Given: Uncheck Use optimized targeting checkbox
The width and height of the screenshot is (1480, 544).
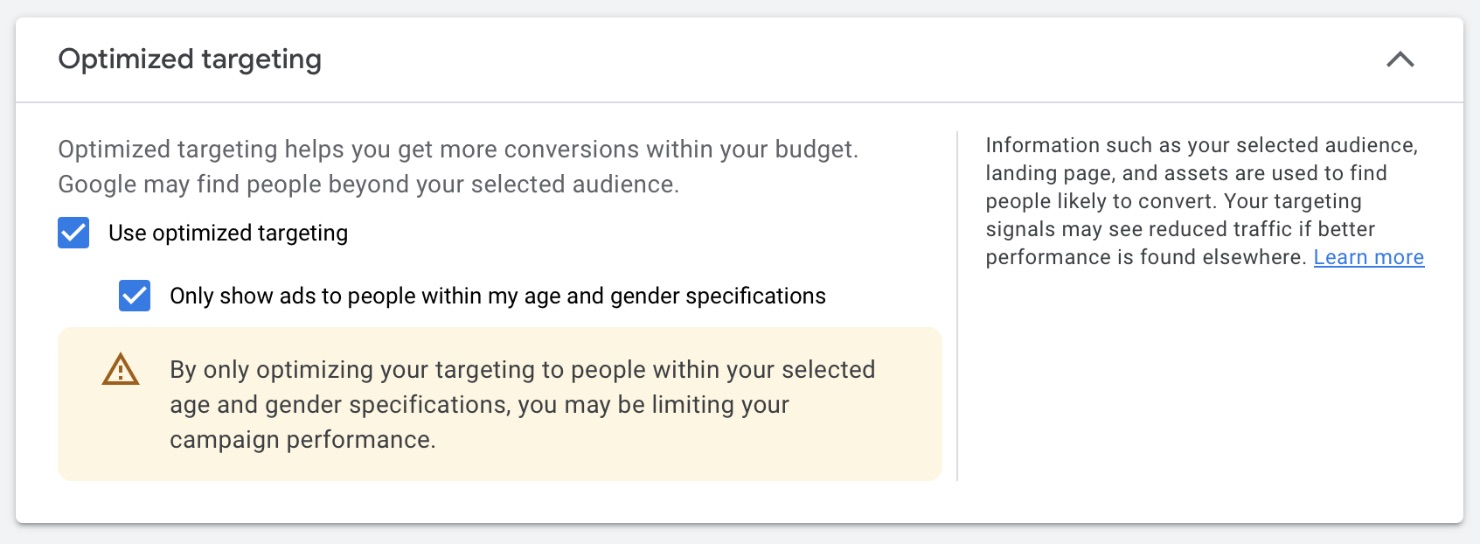Looking at the screenshot, I should 74,234.
